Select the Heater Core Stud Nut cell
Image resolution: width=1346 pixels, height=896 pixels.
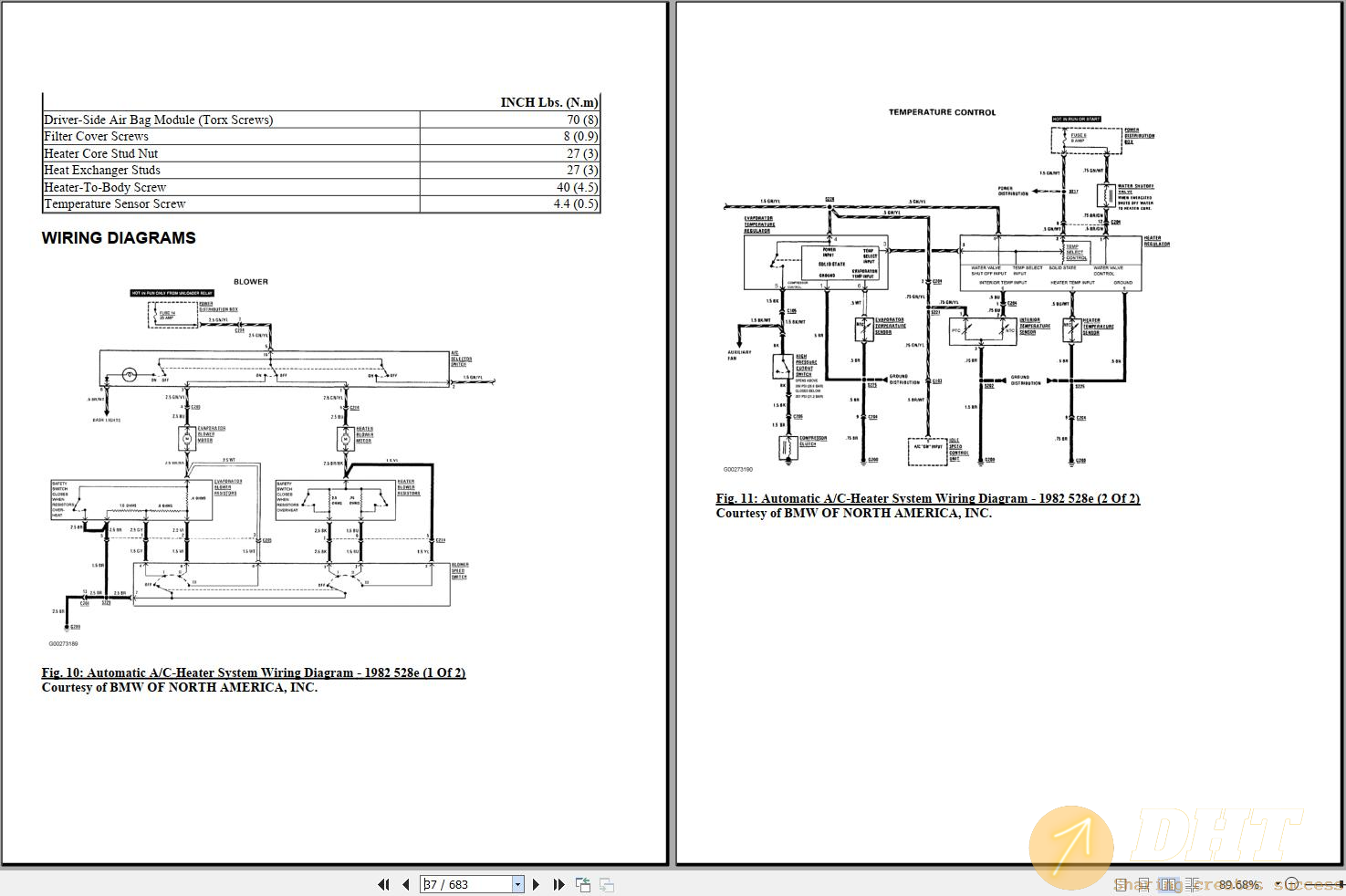tap(231, 153)
